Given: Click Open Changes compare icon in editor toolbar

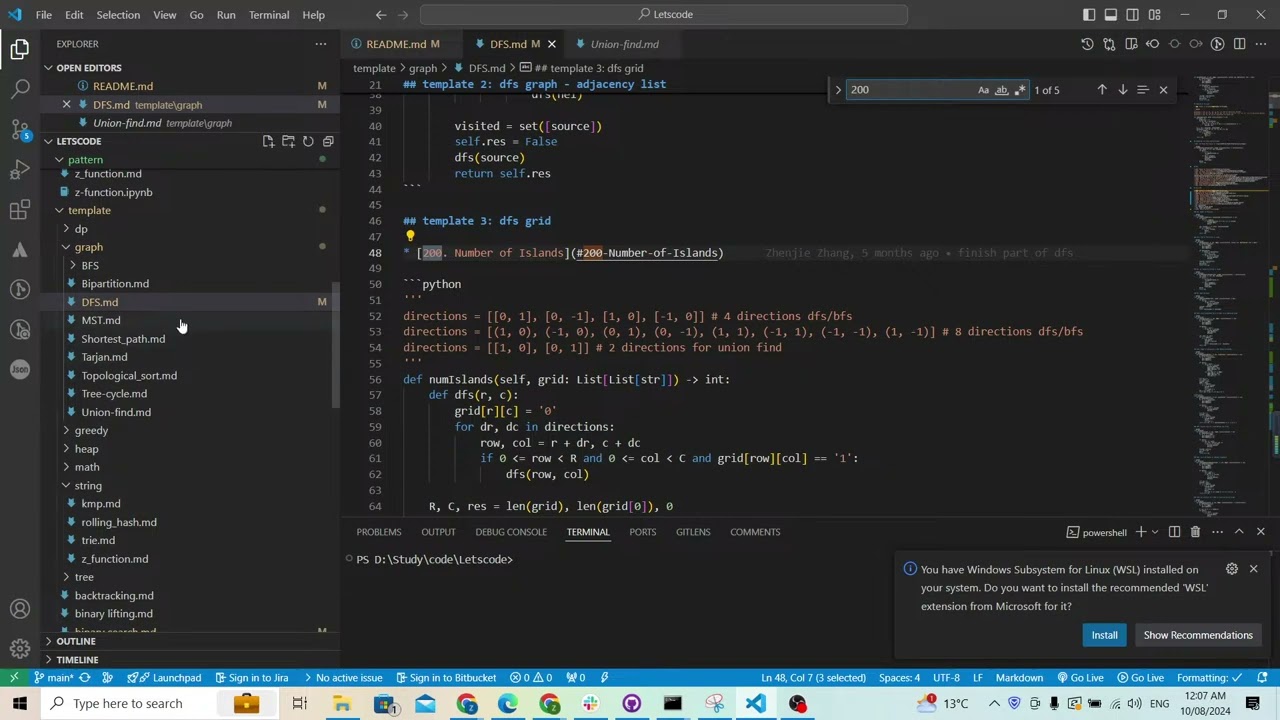Looking at the screenshot, I should coord(1109,44).
